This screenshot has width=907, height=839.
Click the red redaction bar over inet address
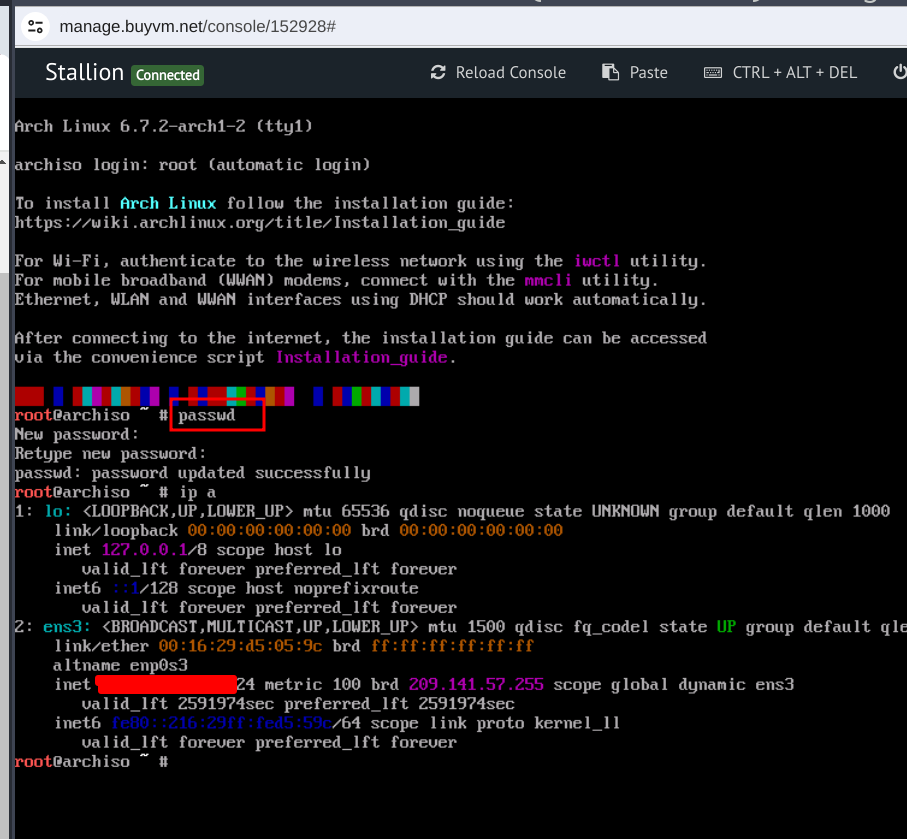point(166,685)
